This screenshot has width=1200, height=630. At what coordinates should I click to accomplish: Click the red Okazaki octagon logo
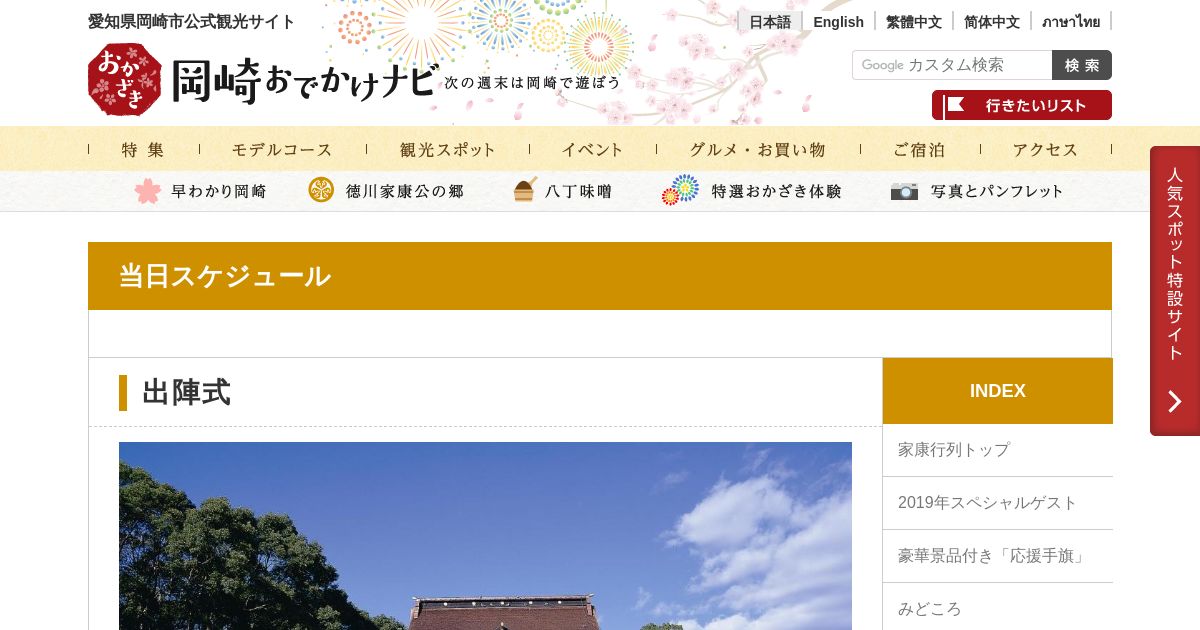[x=125, y=79]
